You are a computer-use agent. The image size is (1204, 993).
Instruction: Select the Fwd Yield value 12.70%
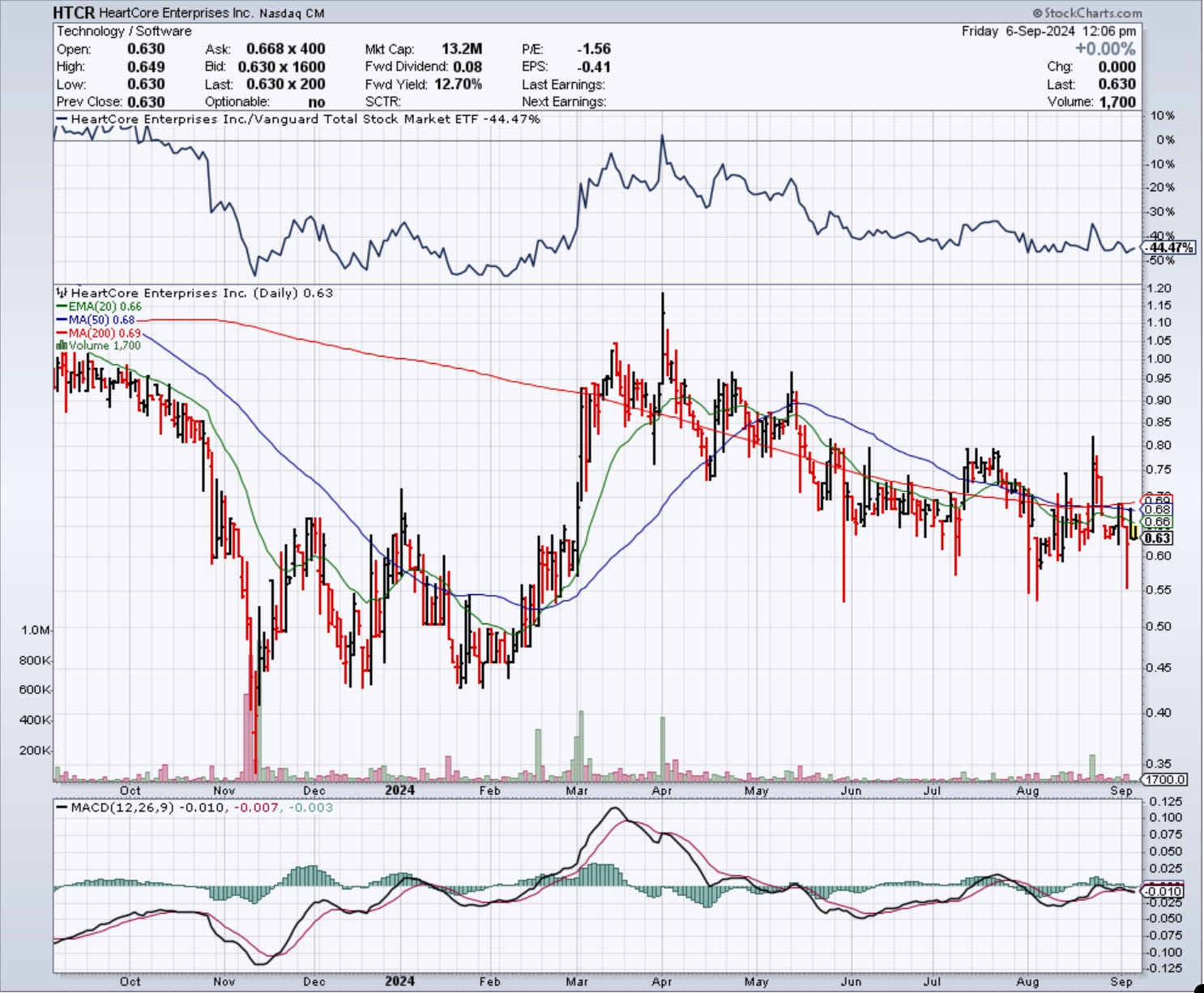(x=459, y=84)
